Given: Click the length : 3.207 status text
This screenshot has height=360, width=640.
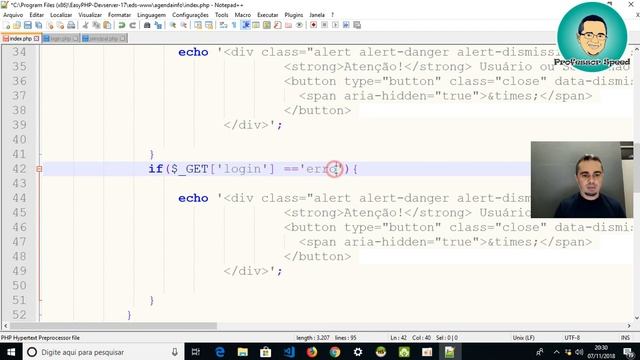Looking at the screenshot, I should click(313, 338).
